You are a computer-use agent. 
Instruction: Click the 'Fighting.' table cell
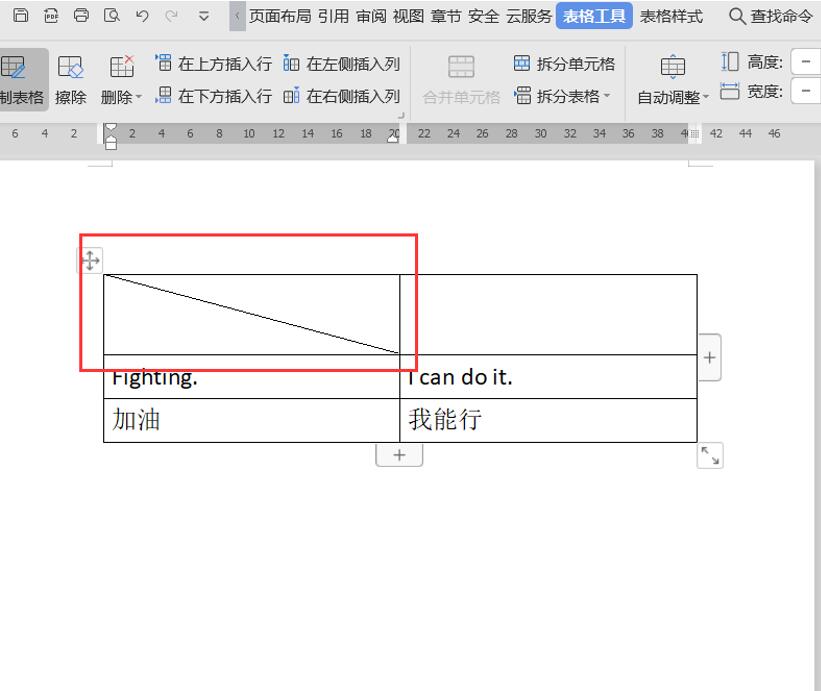(x=252, y=377)
